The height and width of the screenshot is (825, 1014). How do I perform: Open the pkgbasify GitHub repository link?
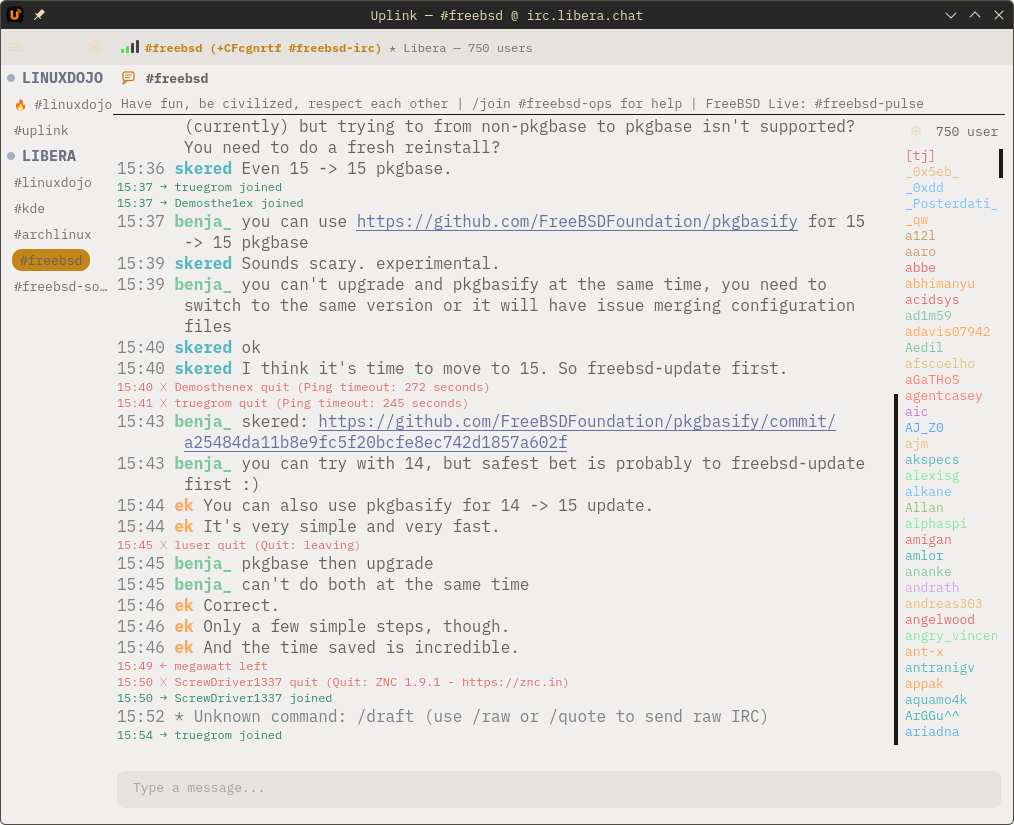[x=577, y=221]
